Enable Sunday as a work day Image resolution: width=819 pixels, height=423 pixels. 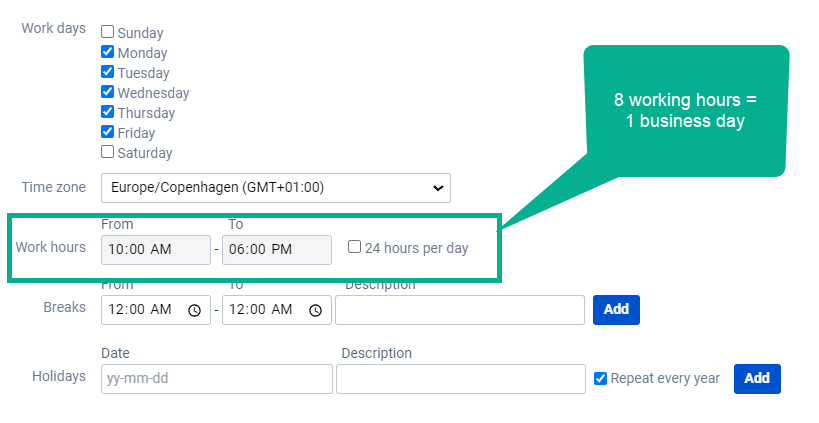click(x=108, y=32)
